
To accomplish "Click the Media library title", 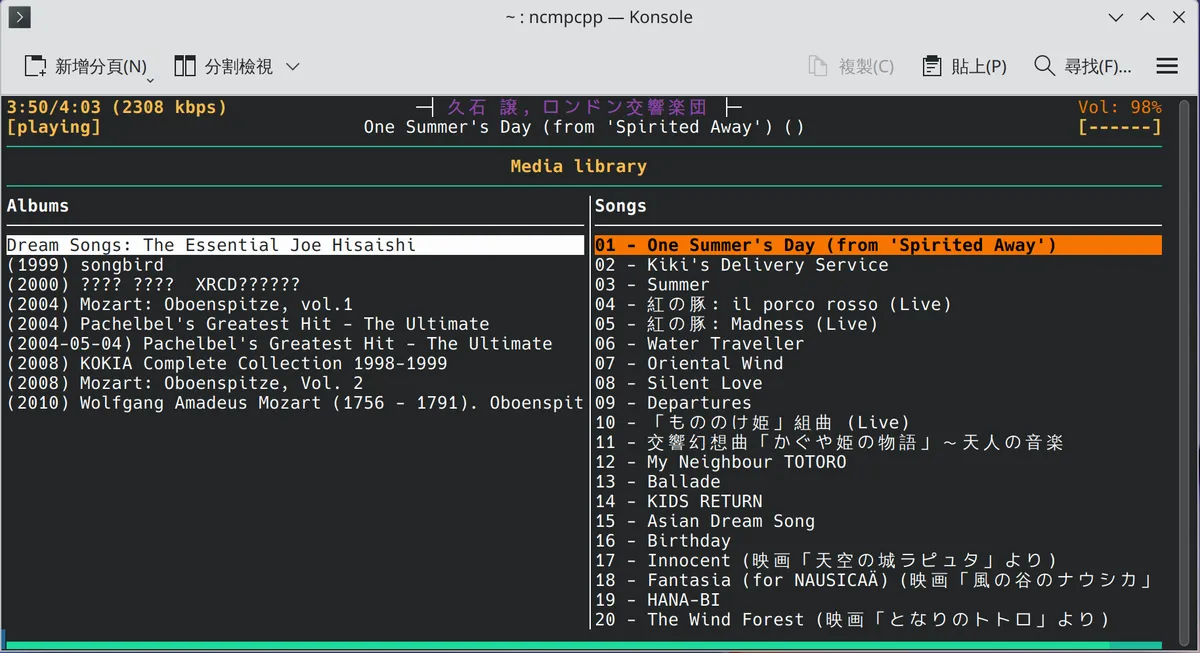I will pos(578,166).
